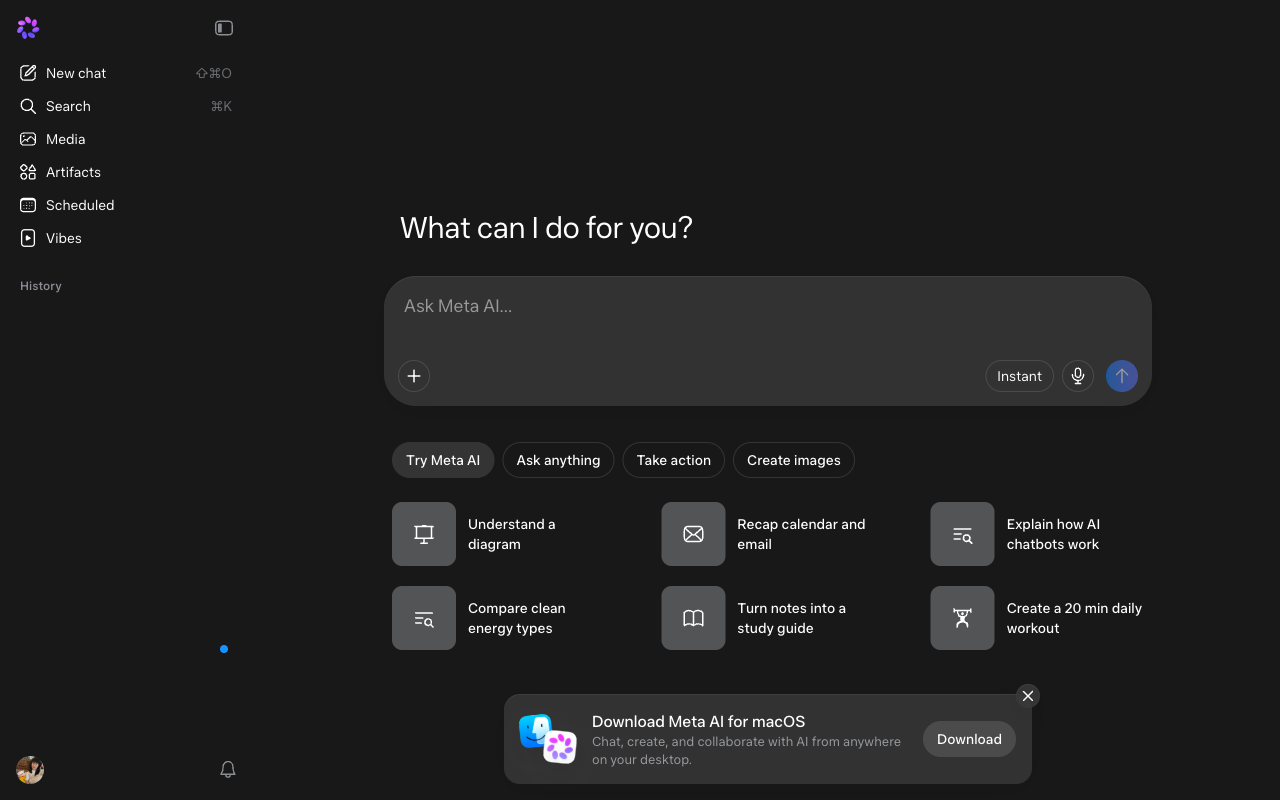Click the Explain how AI chatbots work icon
This screenshot has height=800, width=1280.
pos(962,534)
